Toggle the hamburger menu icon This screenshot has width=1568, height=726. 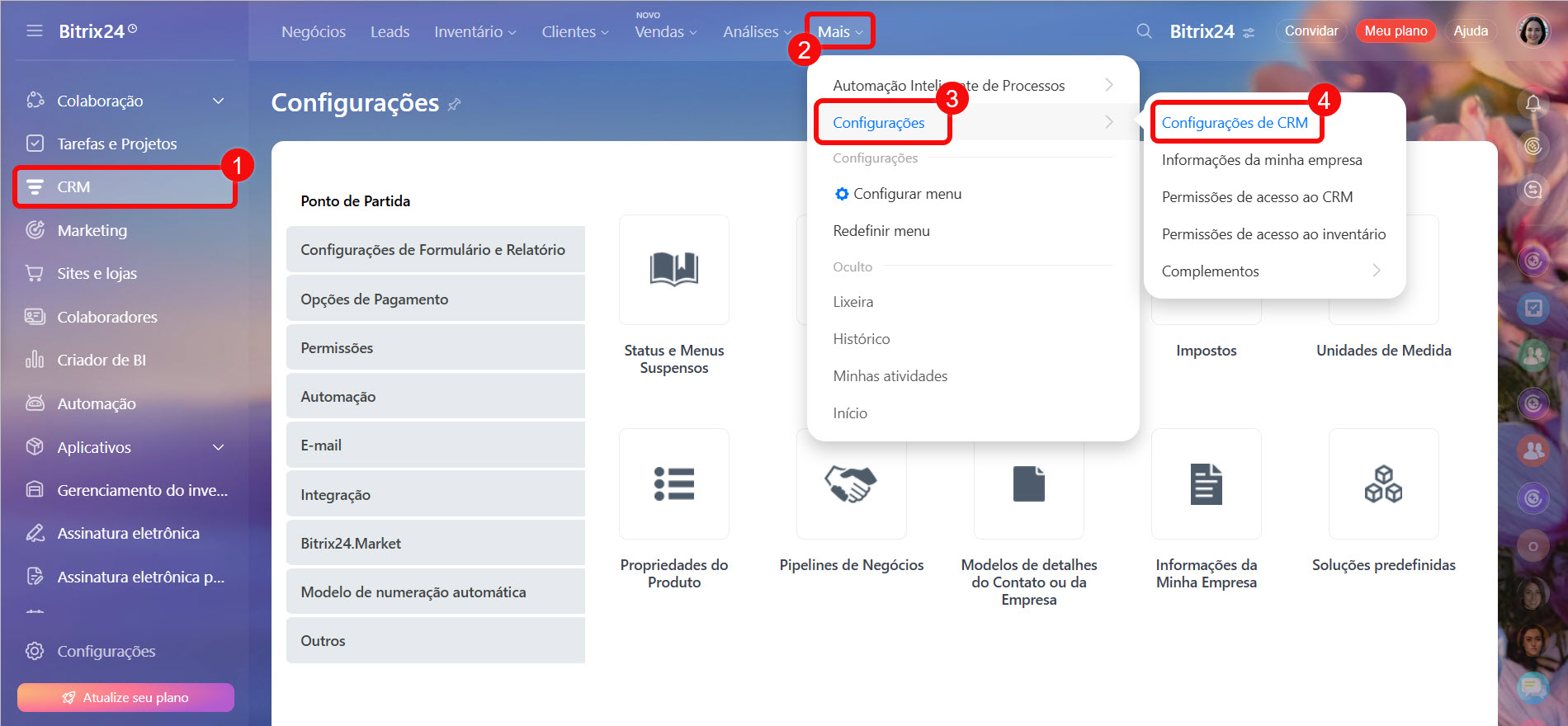point(35,31)
